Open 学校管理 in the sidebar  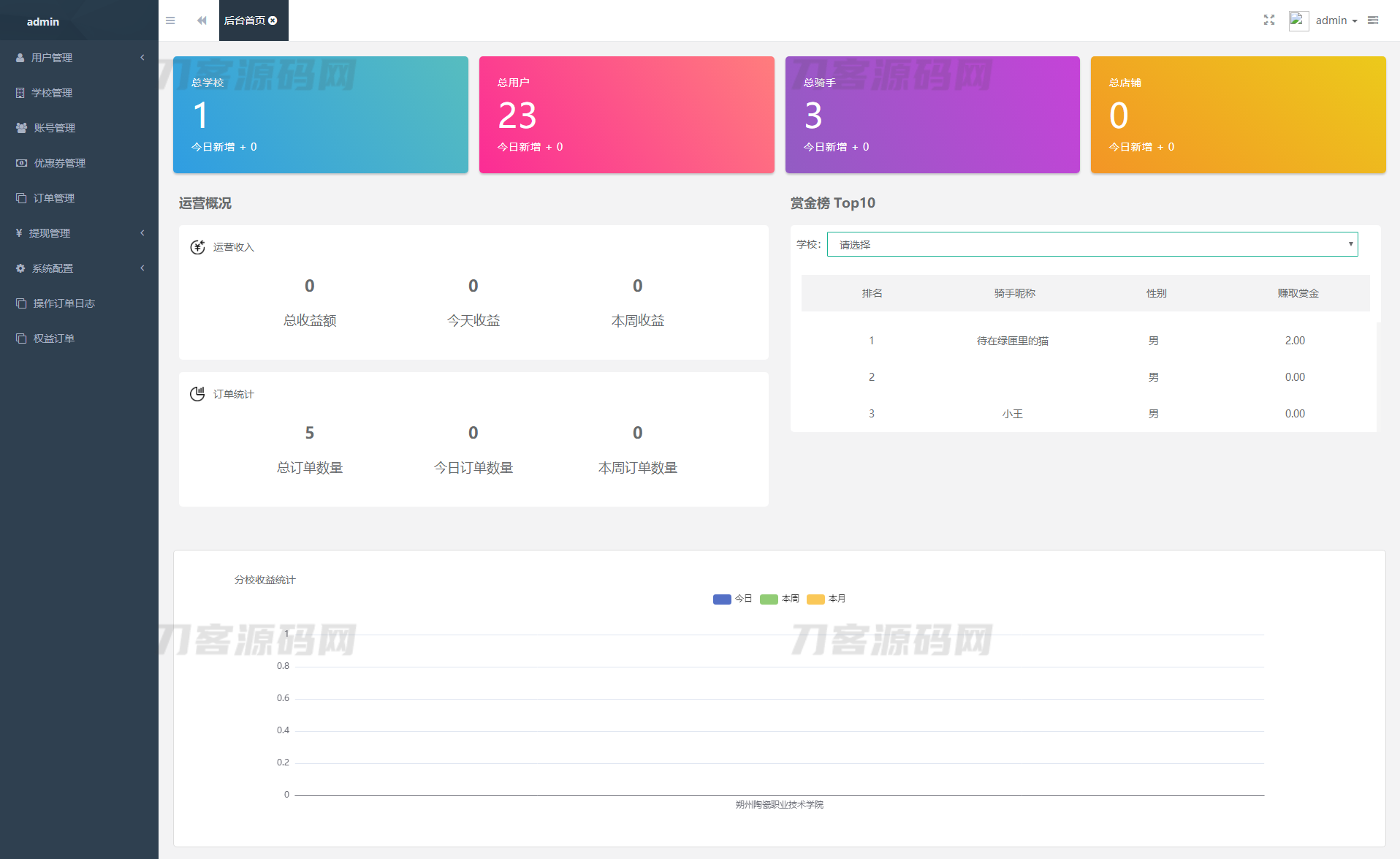tap(52, 93)
